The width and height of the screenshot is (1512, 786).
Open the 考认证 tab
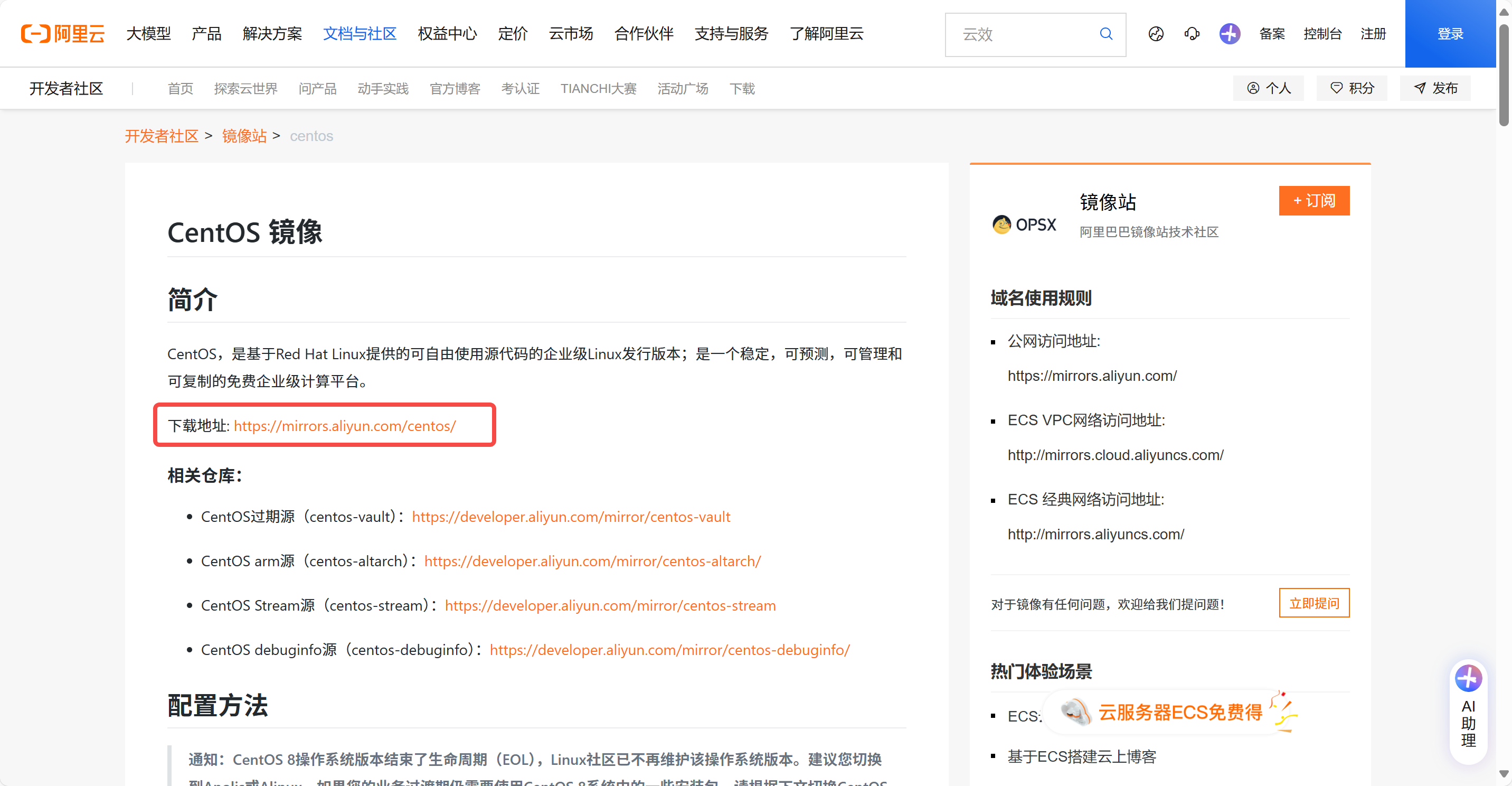pos(520,89)
